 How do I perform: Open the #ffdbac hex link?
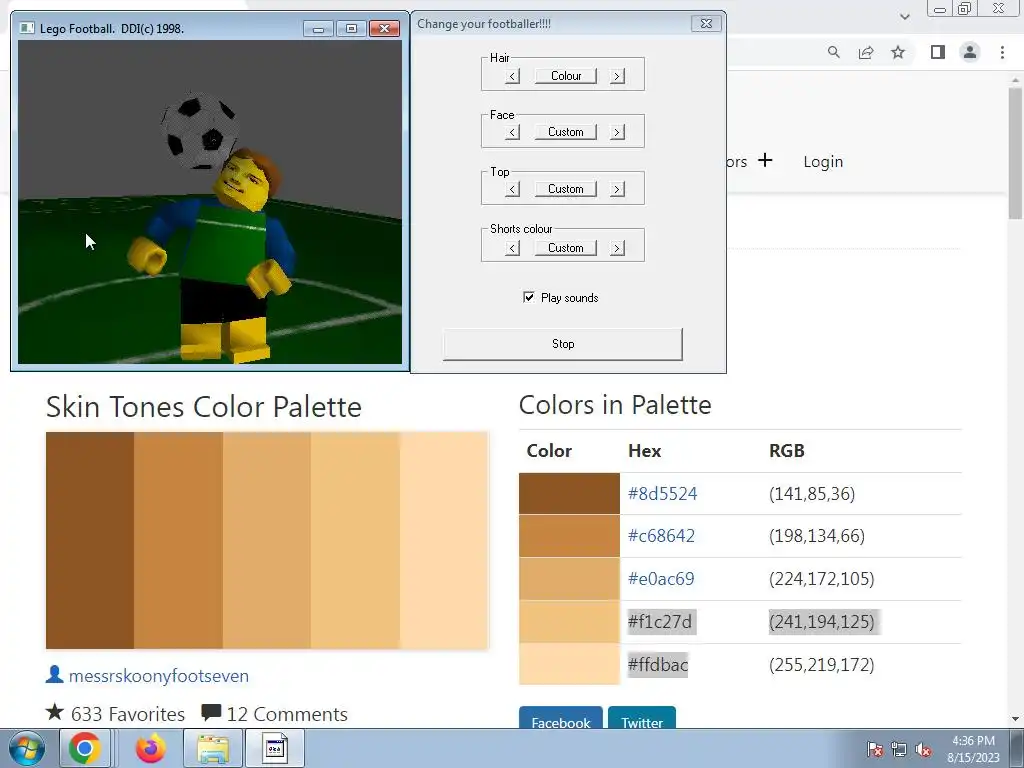[x=658, y=665]
